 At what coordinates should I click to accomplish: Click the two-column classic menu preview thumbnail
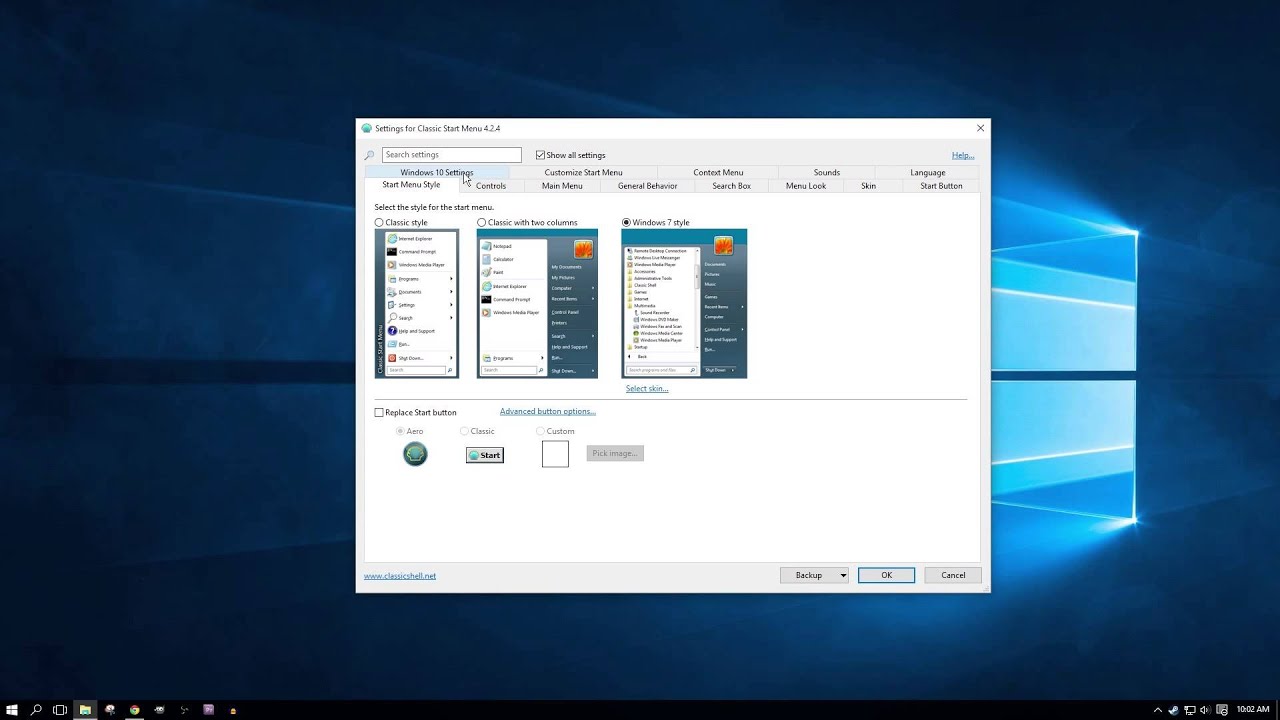(537, 303)
